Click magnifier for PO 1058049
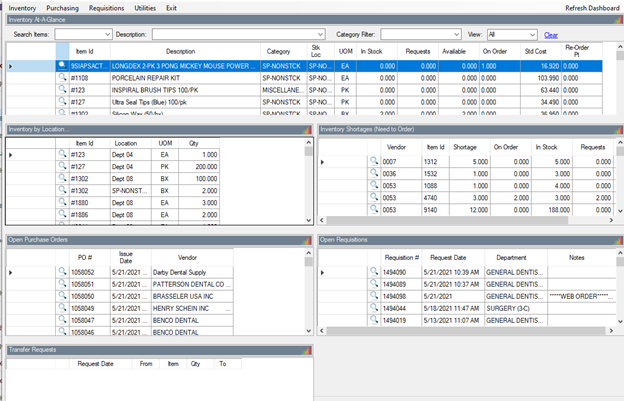Viewport: 624px width, 401px height. [x=62, y=308]
